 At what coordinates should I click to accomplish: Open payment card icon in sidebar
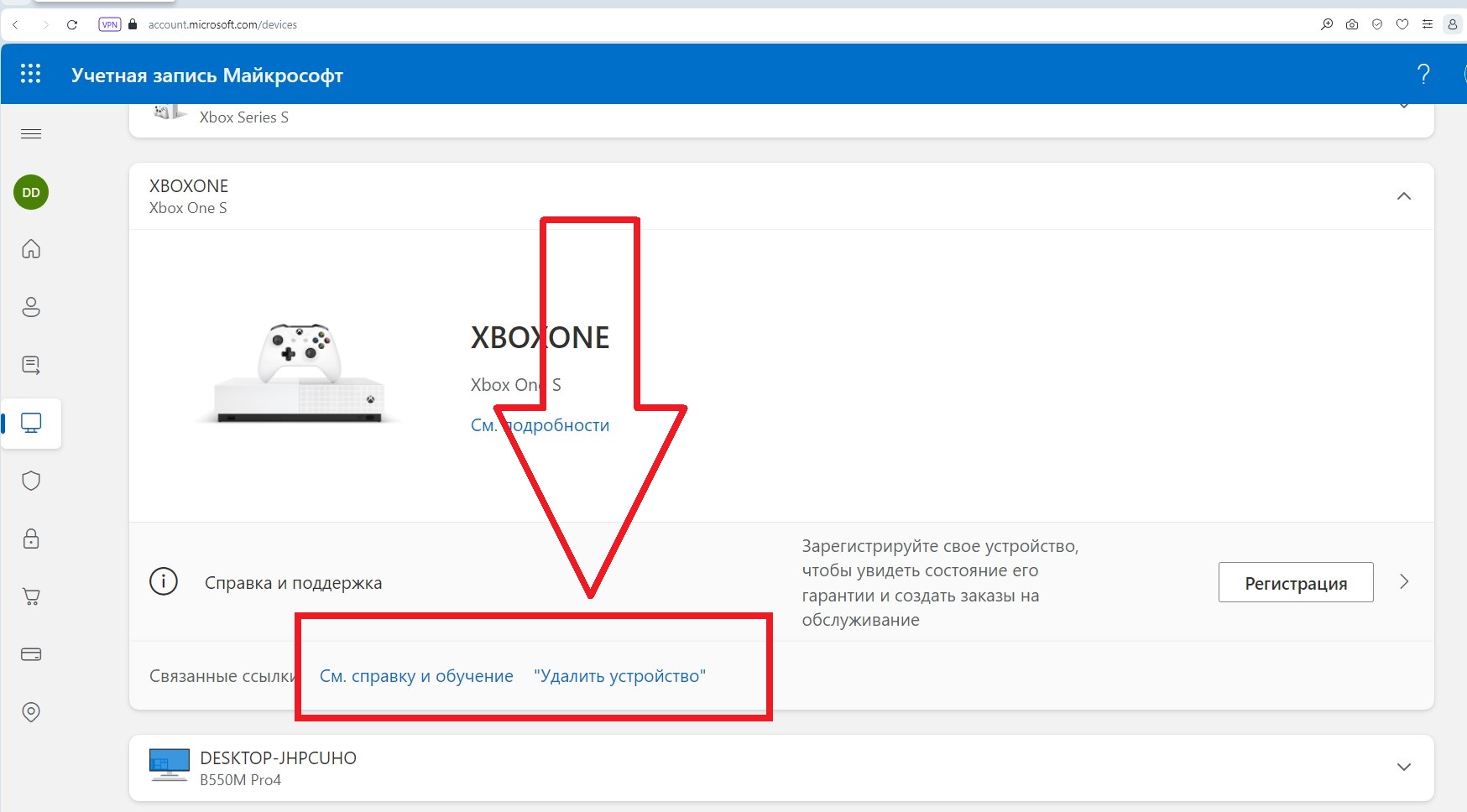click(31, 654)
